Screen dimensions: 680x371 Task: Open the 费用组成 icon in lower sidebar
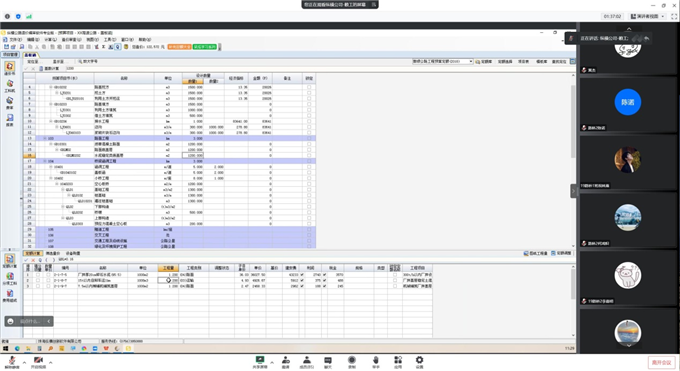pyautogui.click(x=10, y=296)
